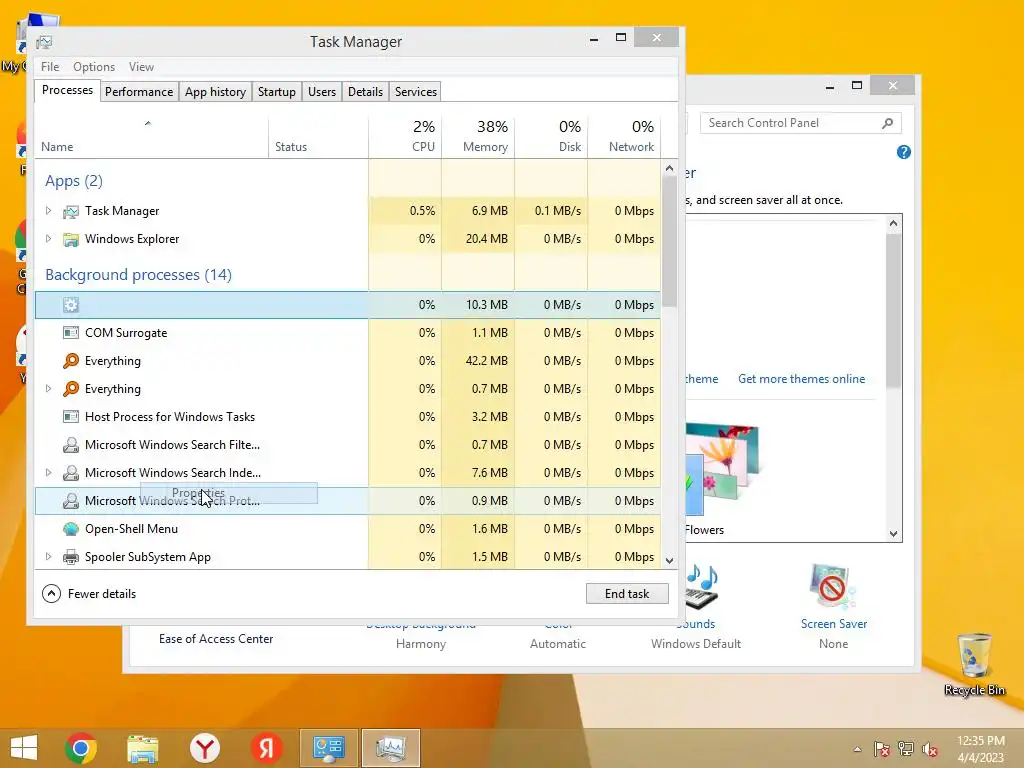Screen dimensions: 1024x768
Task: Switch to the Performance tab
Action: click(139, 92)
